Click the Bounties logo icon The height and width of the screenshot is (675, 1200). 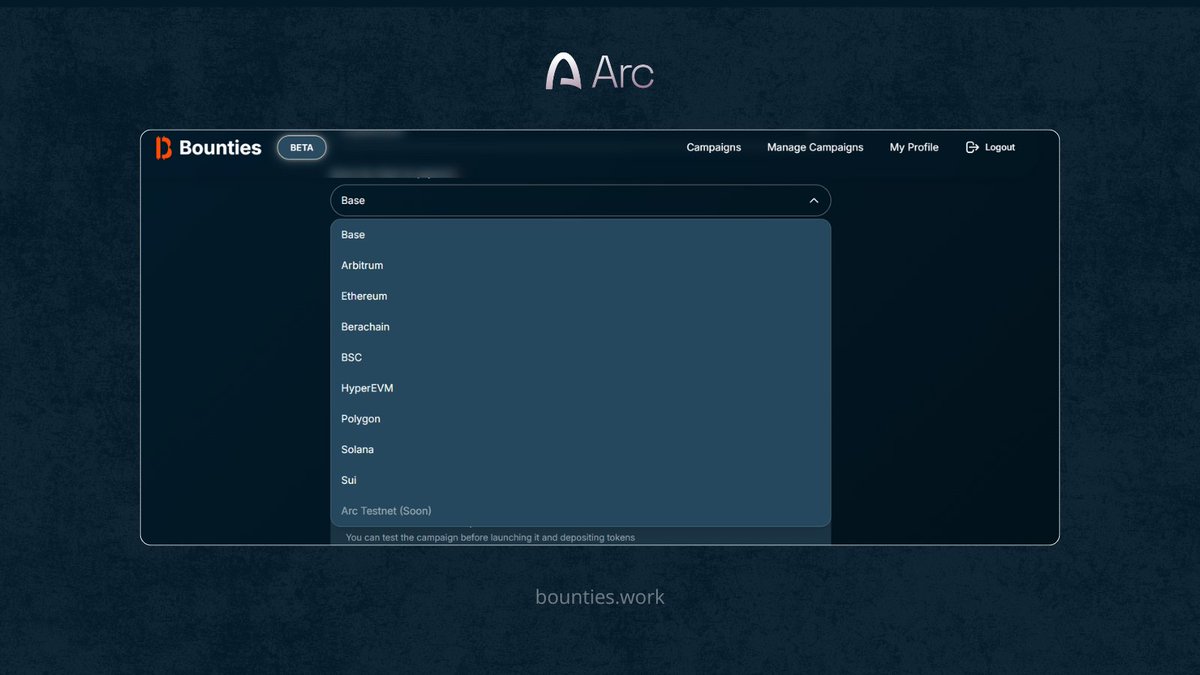[164, 148]
